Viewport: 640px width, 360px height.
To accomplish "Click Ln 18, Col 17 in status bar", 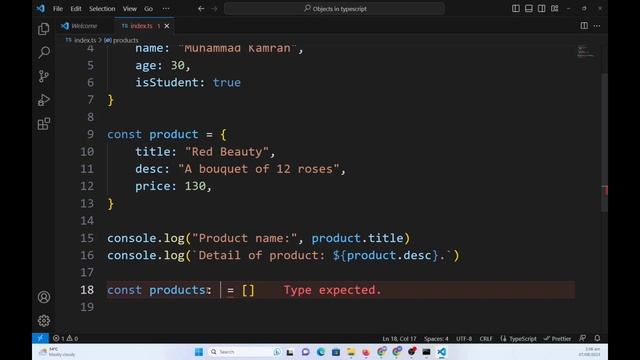I will coord(399,338).
